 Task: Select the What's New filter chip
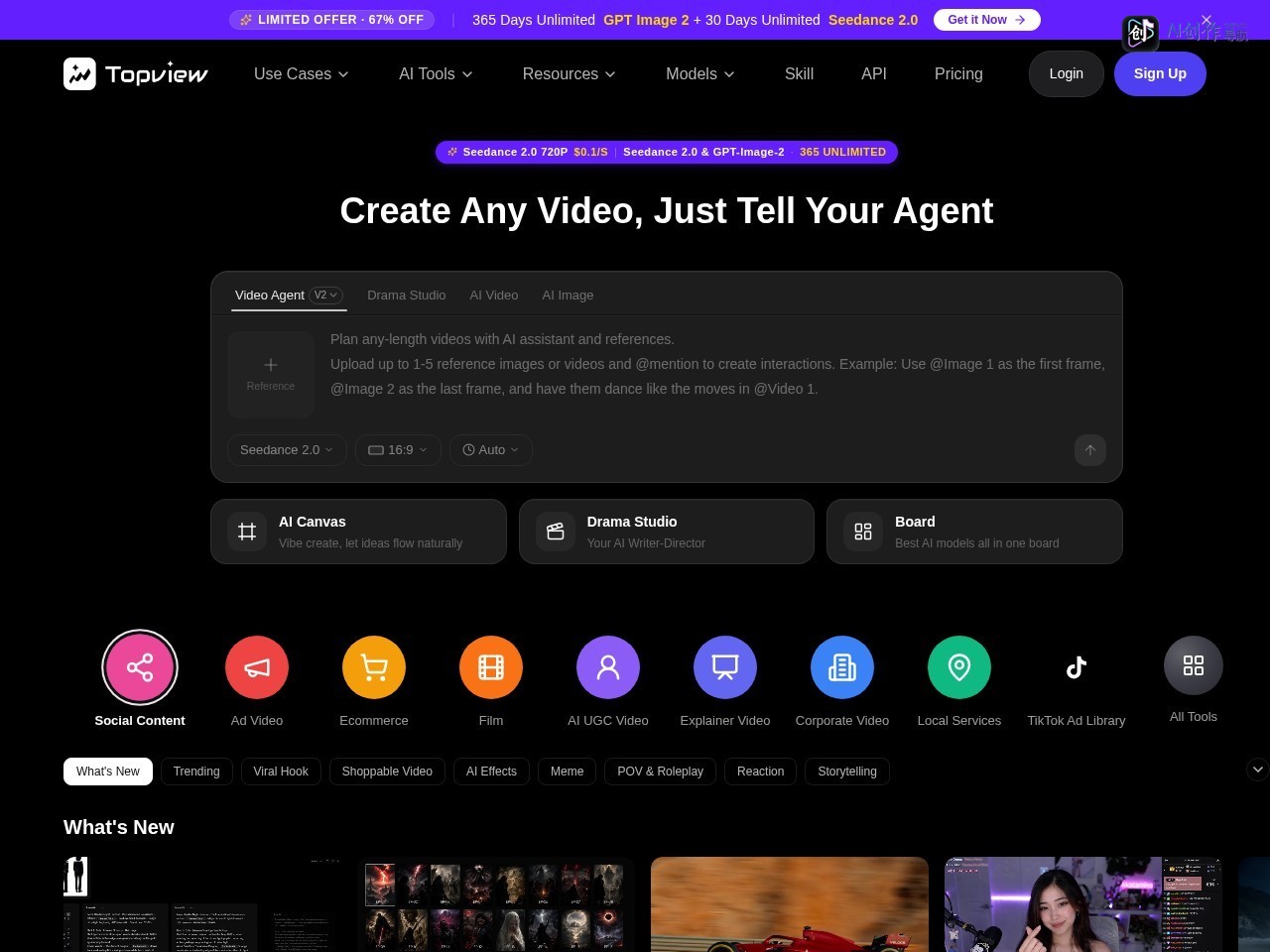click(x=108, y=772)
